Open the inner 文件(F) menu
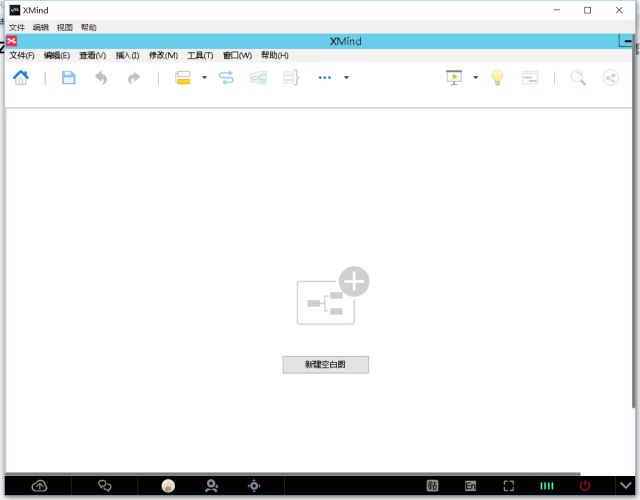This screenshot has height=500, width=640. coord(22,55)
